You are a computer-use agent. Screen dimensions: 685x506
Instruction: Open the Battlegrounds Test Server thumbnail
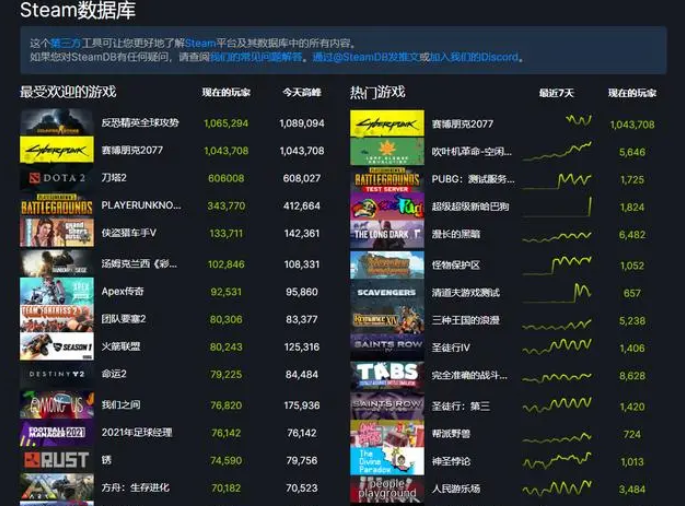(387, 179)
